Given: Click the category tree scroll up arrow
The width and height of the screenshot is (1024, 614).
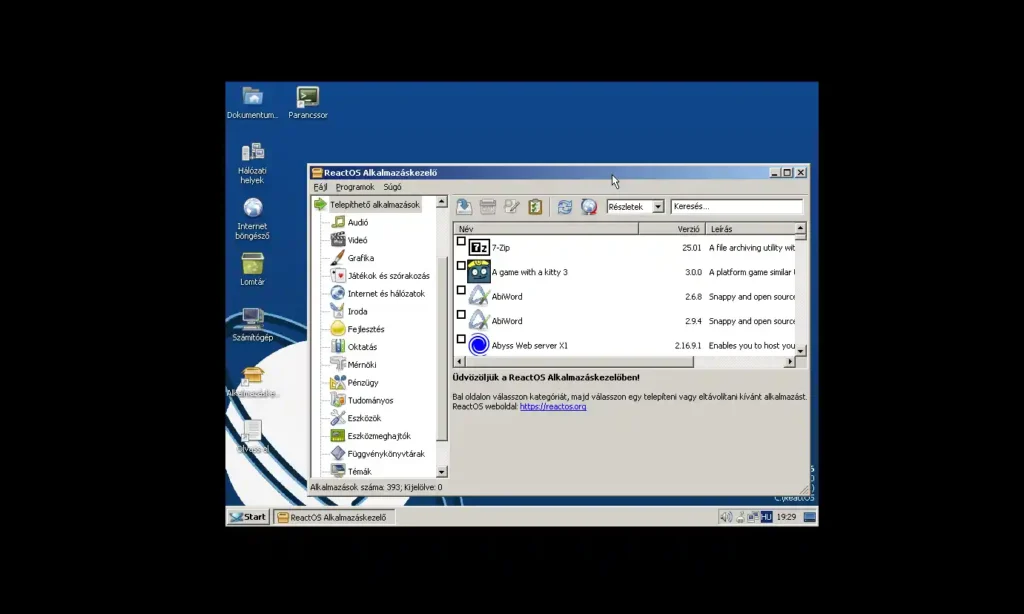Looking at the screenshot, I should pos(441,202).
